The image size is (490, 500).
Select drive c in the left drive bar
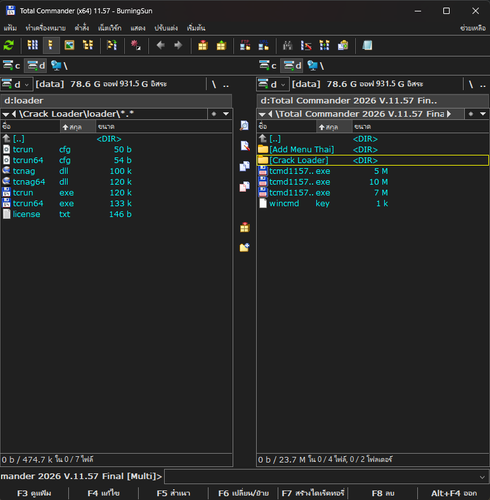pos(12,66)
